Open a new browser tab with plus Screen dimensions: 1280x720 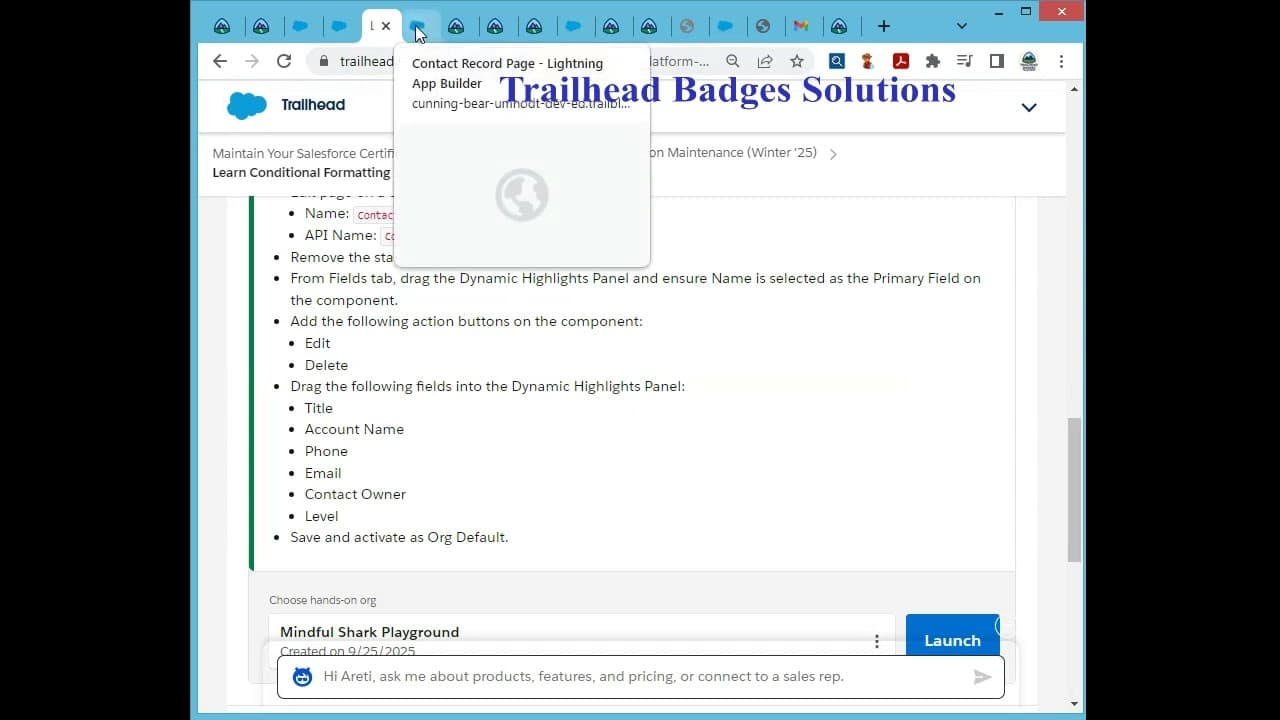tap(883, 26)
